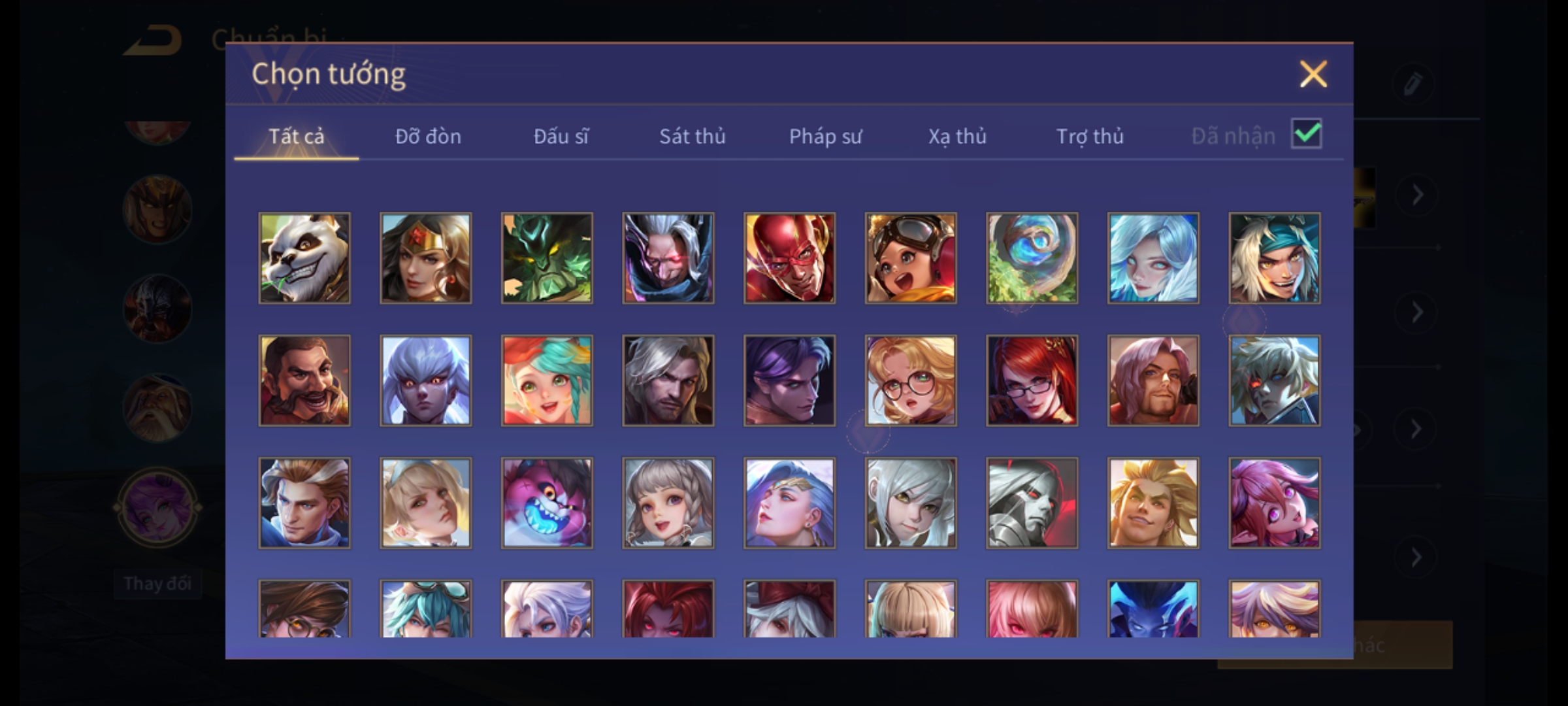The height and width of the screenshot is (706, 1568).
Task: Choose the Flash red-masked hero
Action: (x=789, y=258)
